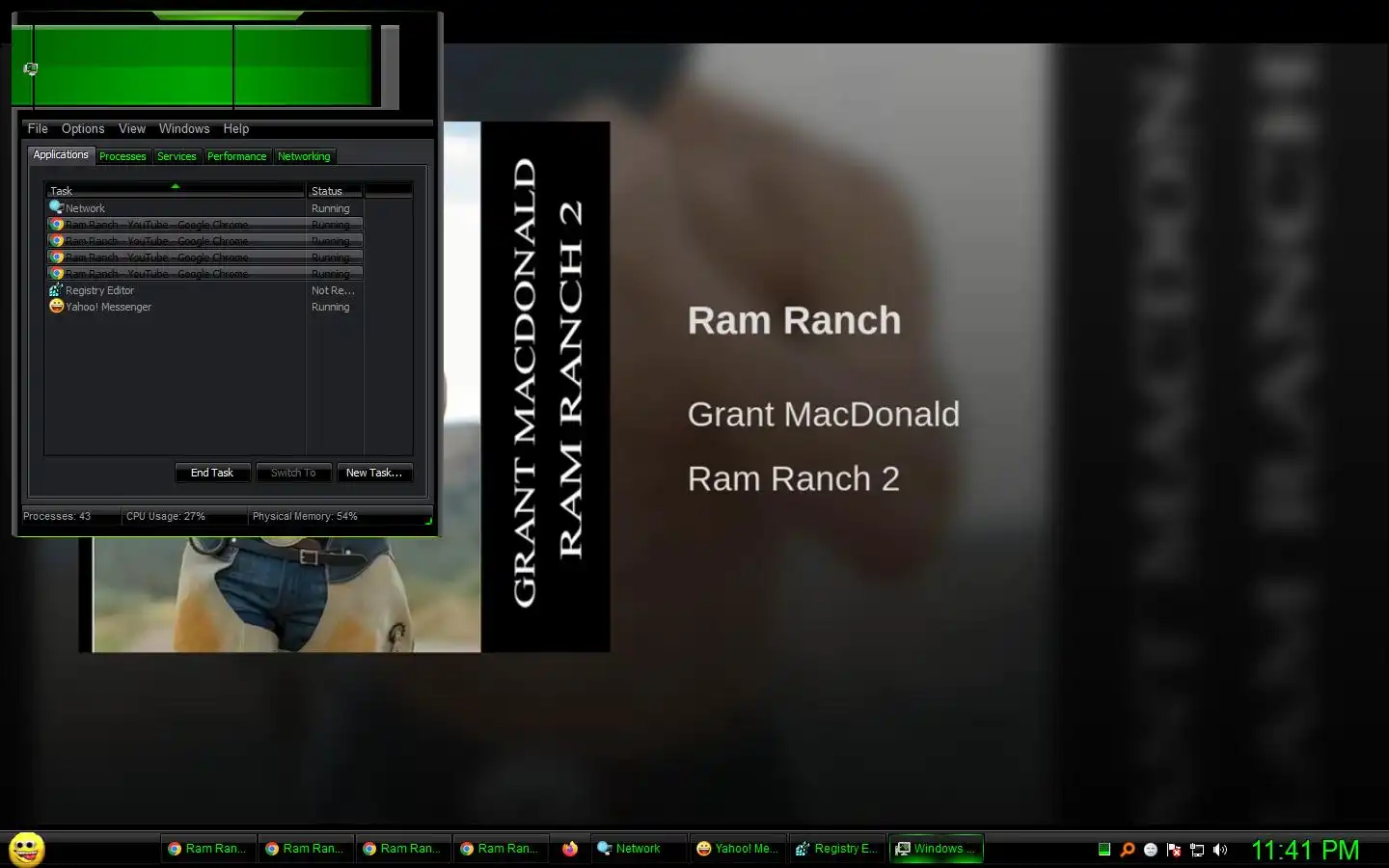Click the Task Manager resize grip corner
Screen dimensions: 1389x868
(x=428, y=521)
